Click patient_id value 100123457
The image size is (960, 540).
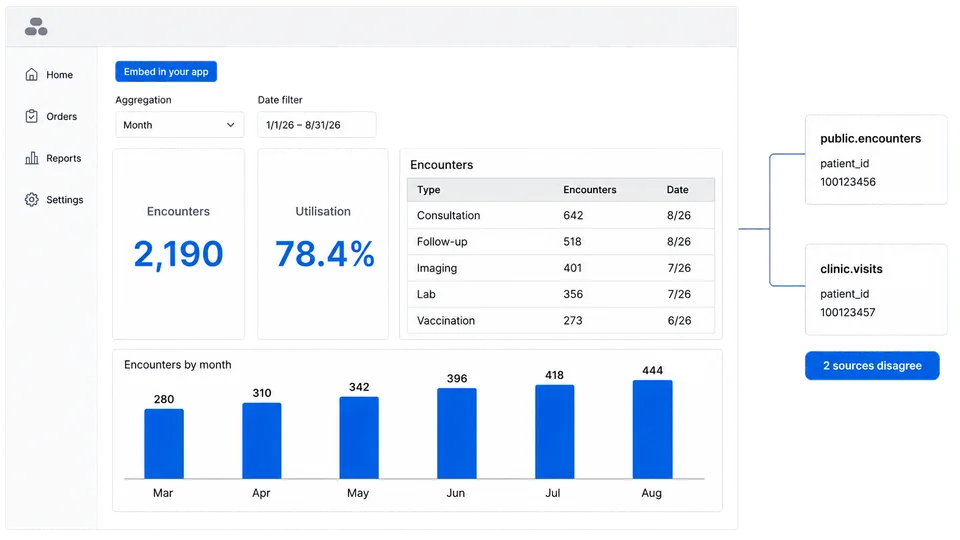(x=848, y=312)
